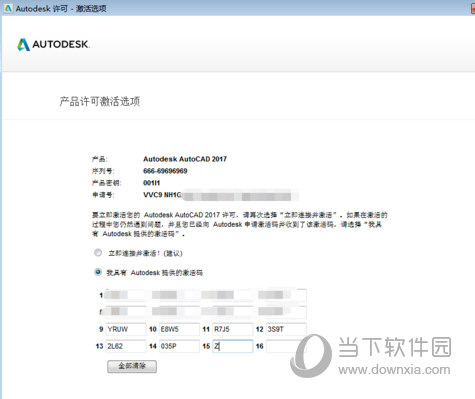Click the 申请号: label
Screen dimensions: 475x399
[103, 195]
